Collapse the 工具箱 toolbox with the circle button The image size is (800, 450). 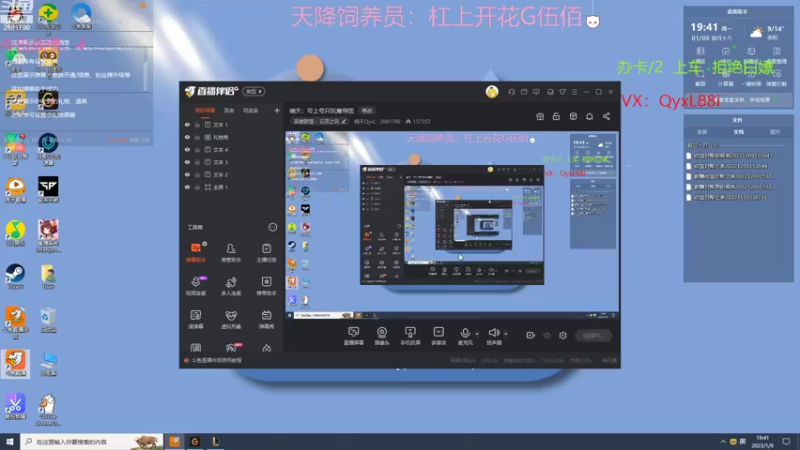tap(272, 227)
